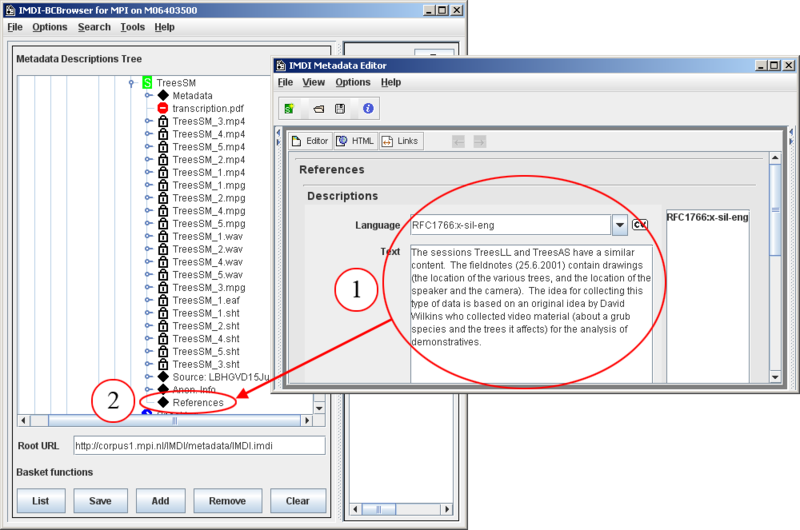This screenshot has width=800, height=530.
Task: Click the green S icon for TreesSM session
Action: point(147,83)
